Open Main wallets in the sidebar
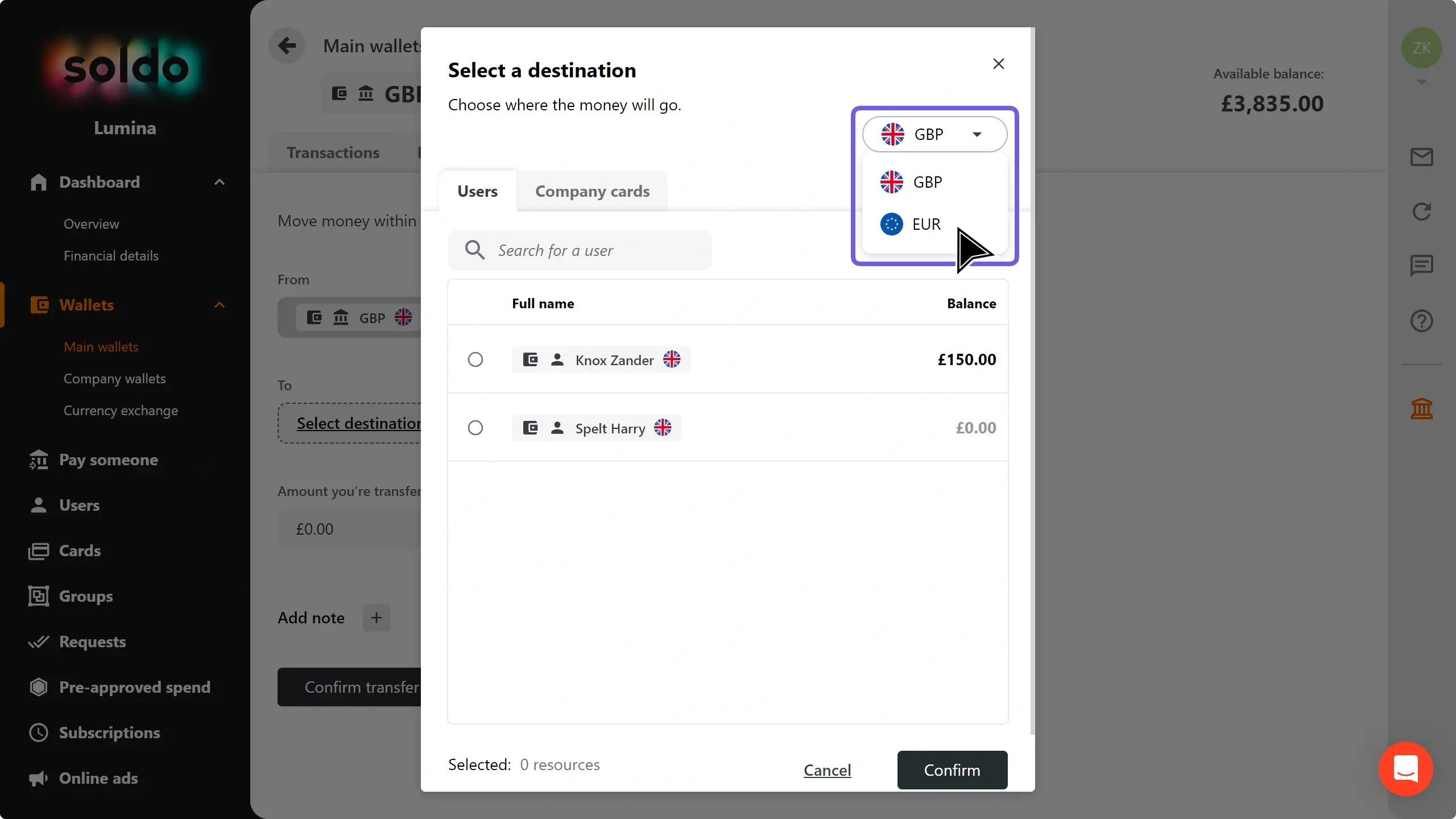The height and width of the screenshot is (819, 1456). (x=101, y=347)
